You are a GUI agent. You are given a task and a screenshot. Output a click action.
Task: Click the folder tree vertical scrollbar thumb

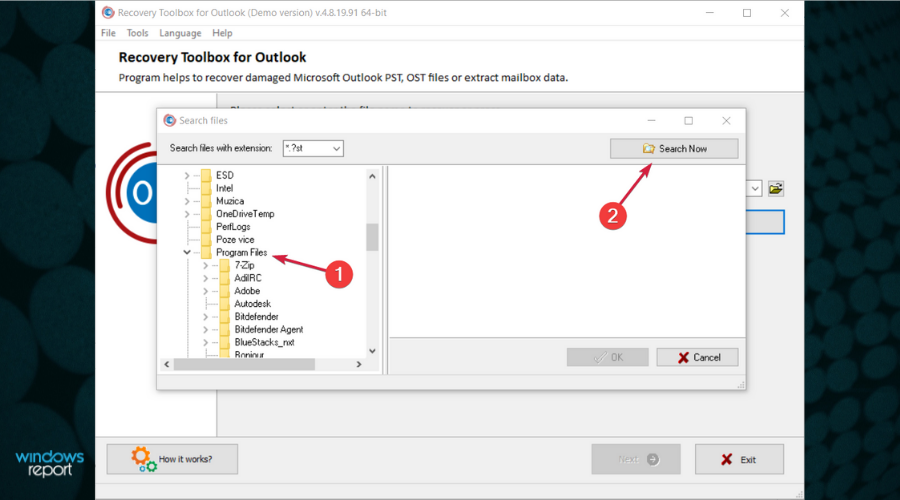tap(372, 237)
